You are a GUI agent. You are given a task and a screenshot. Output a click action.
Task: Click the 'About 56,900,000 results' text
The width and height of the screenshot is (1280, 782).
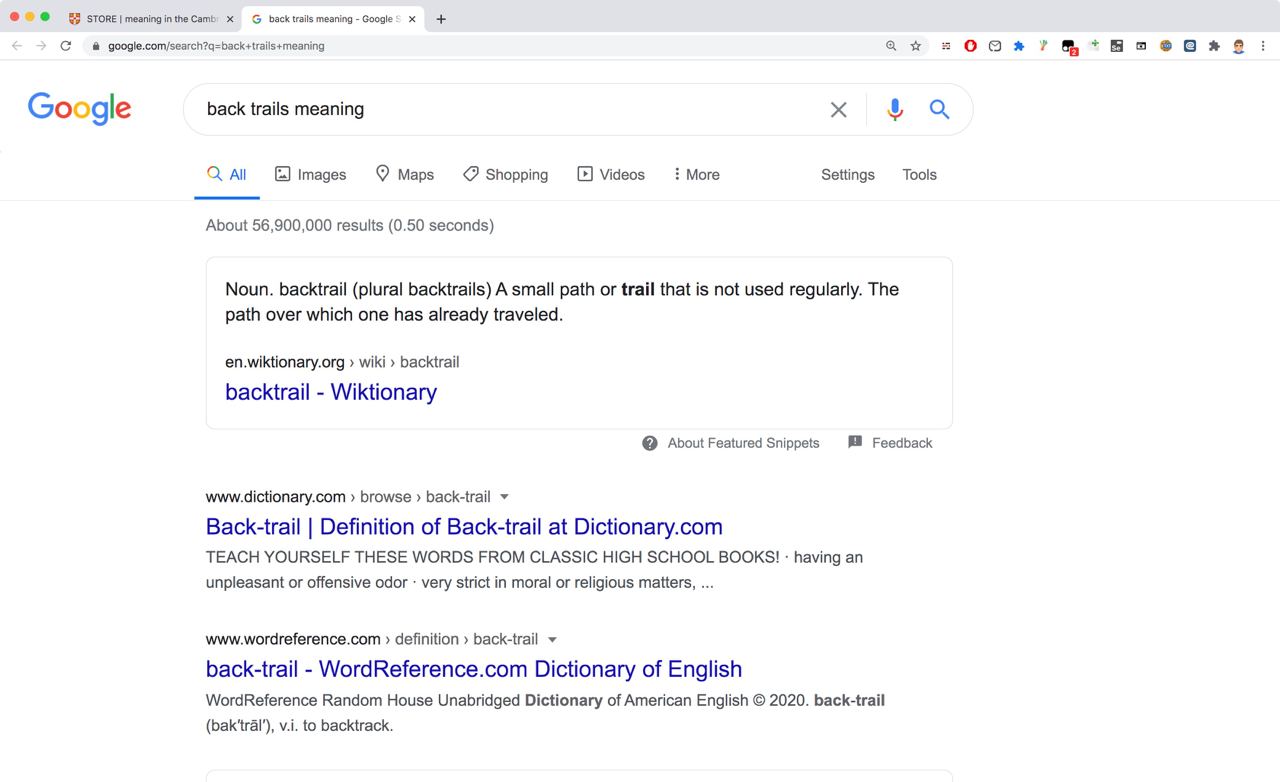[x=350, y=225]
